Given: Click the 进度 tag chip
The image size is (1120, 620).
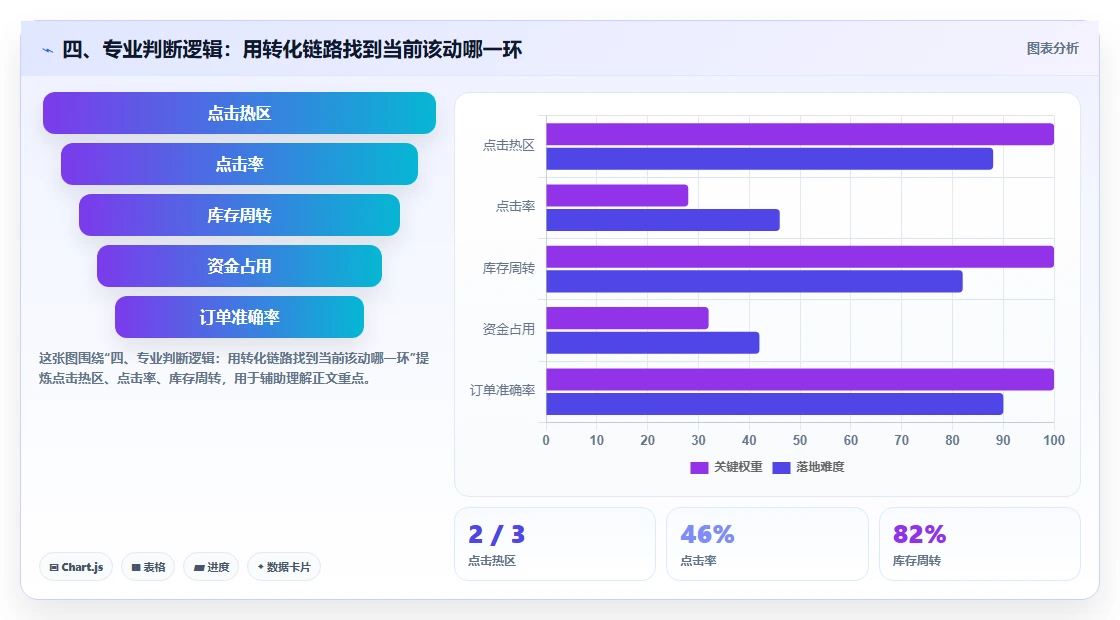Looking at the screenshot, I should point(211,567).
